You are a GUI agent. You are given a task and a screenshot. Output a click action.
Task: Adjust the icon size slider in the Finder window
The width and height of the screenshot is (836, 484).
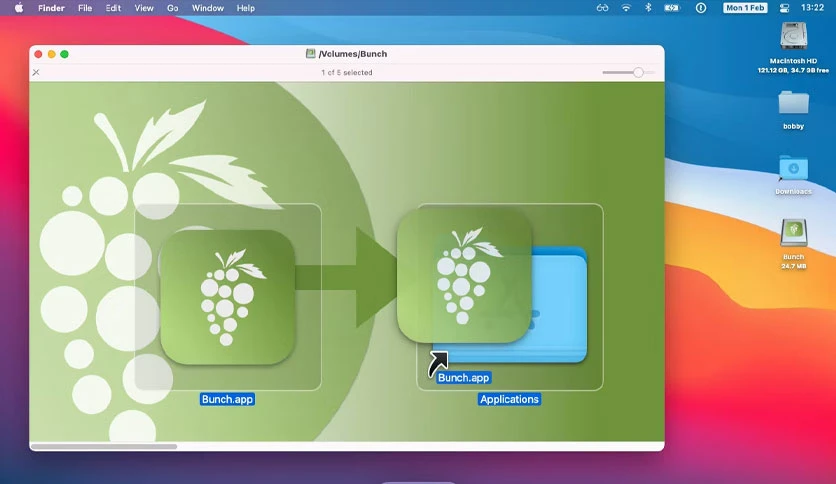(x=628, y=72)
